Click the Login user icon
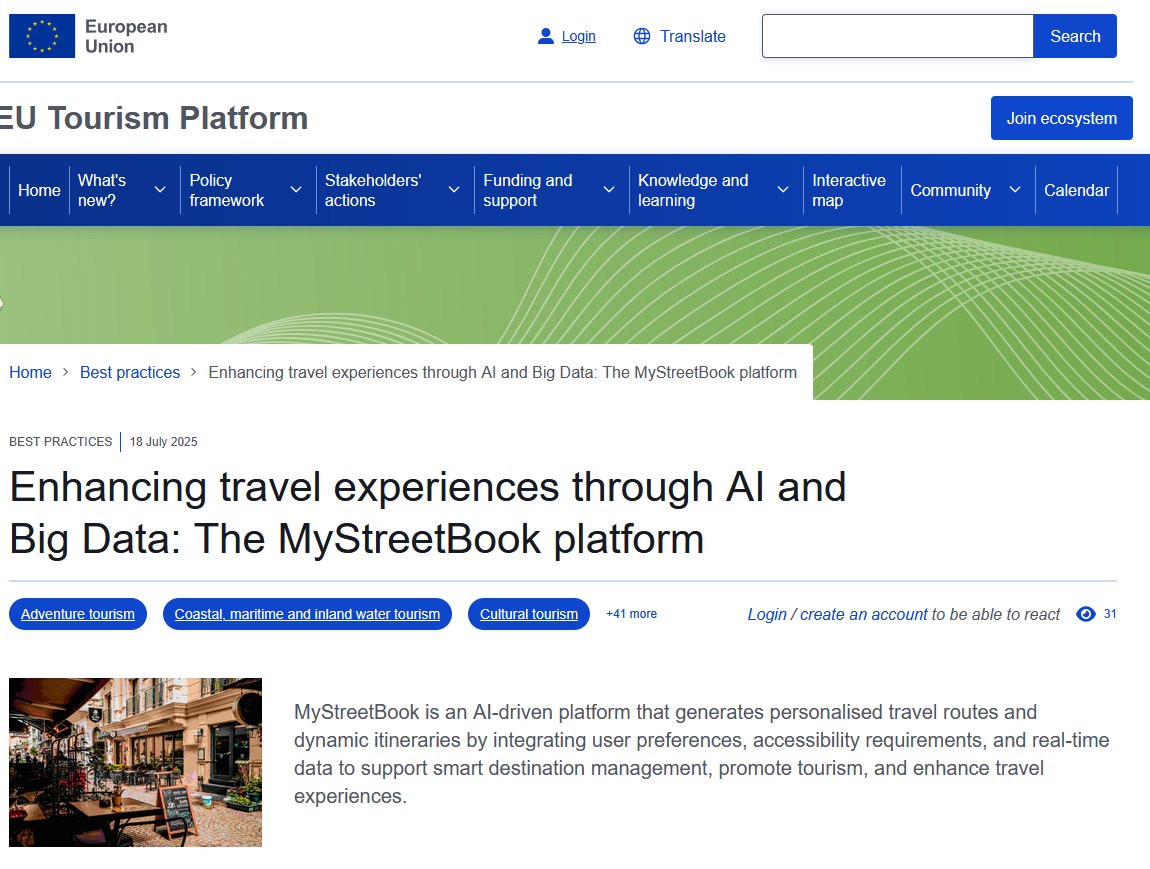The width and height of the screenshot is (1150, 869). 546,36
